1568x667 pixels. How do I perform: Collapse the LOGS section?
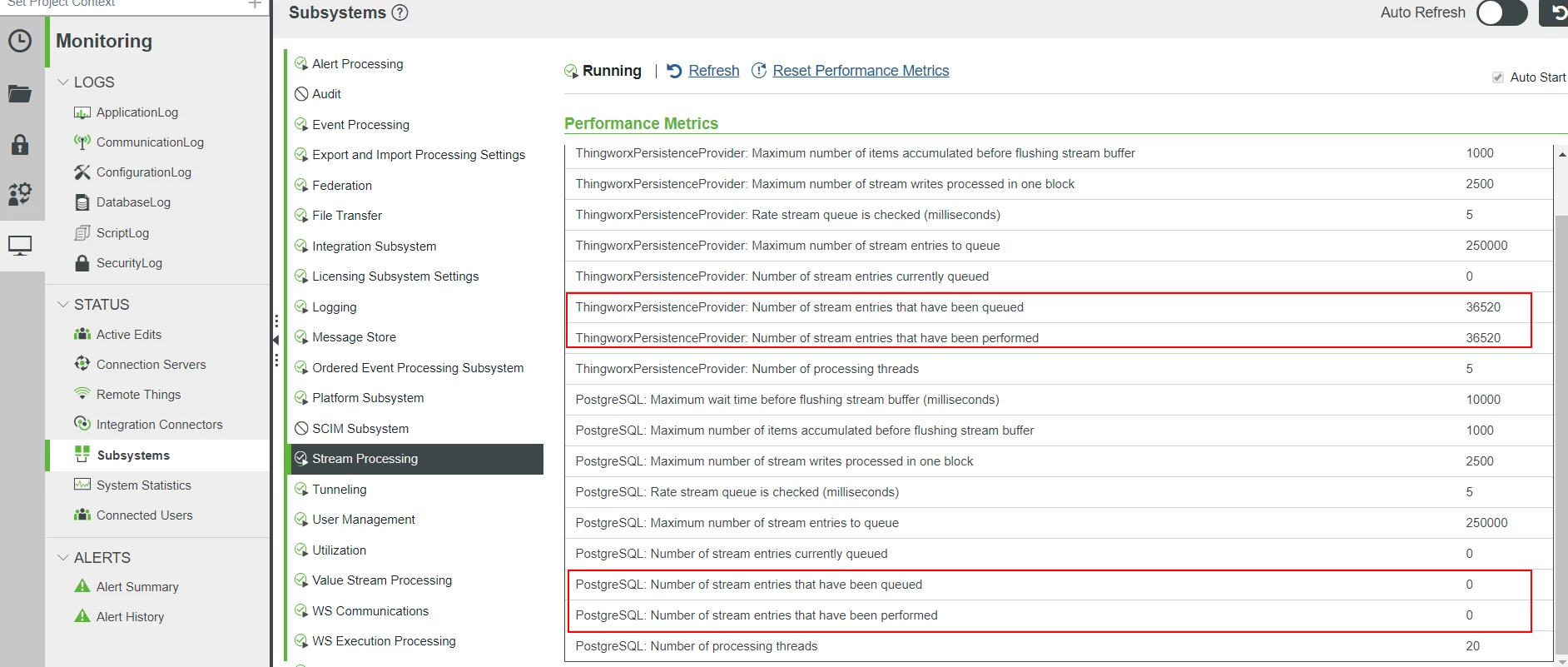(63, 82)
